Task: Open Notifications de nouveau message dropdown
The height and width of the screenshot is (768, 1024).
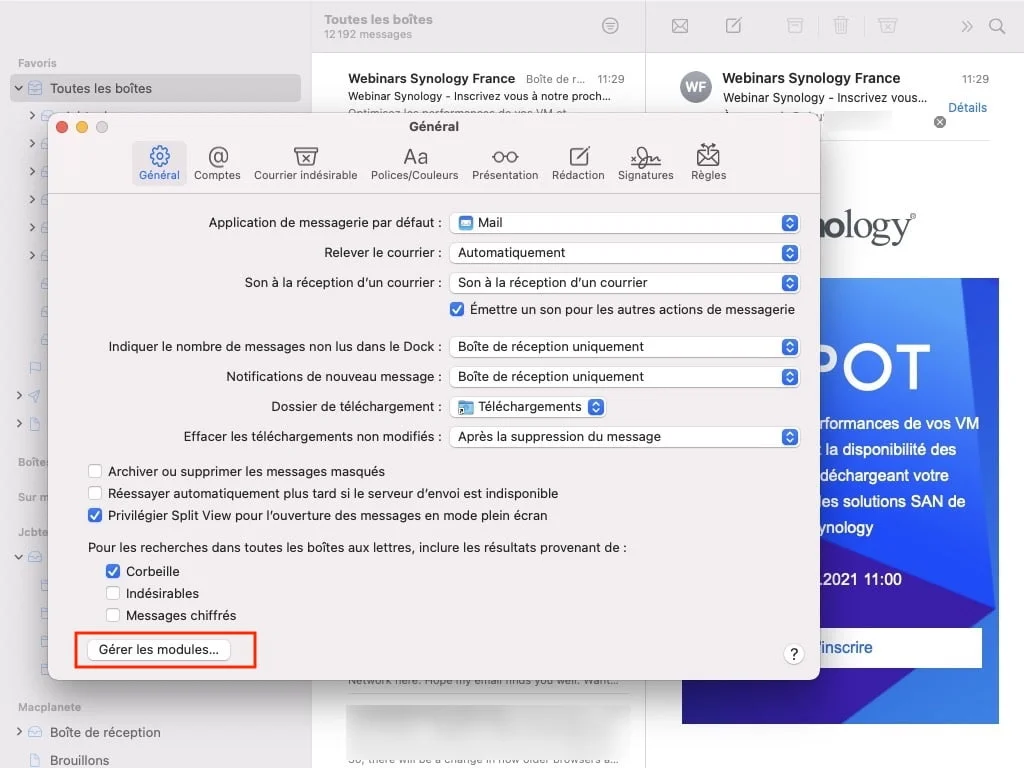Action: (x=624, y=377)
